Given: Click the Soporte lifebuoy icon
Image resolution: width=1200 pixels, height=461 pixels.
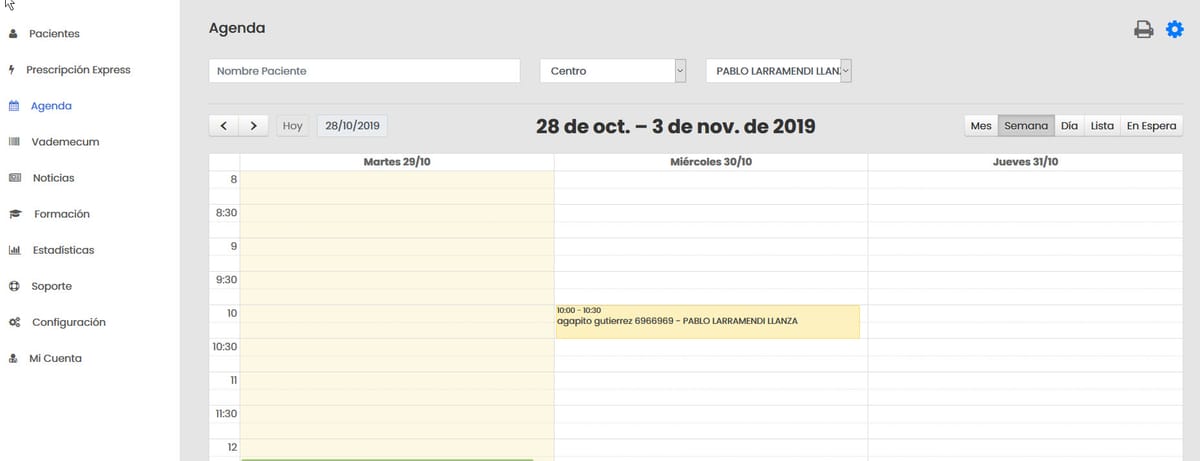Looking at the screenshot, I should pyautogui.click(x=14, y=286).
